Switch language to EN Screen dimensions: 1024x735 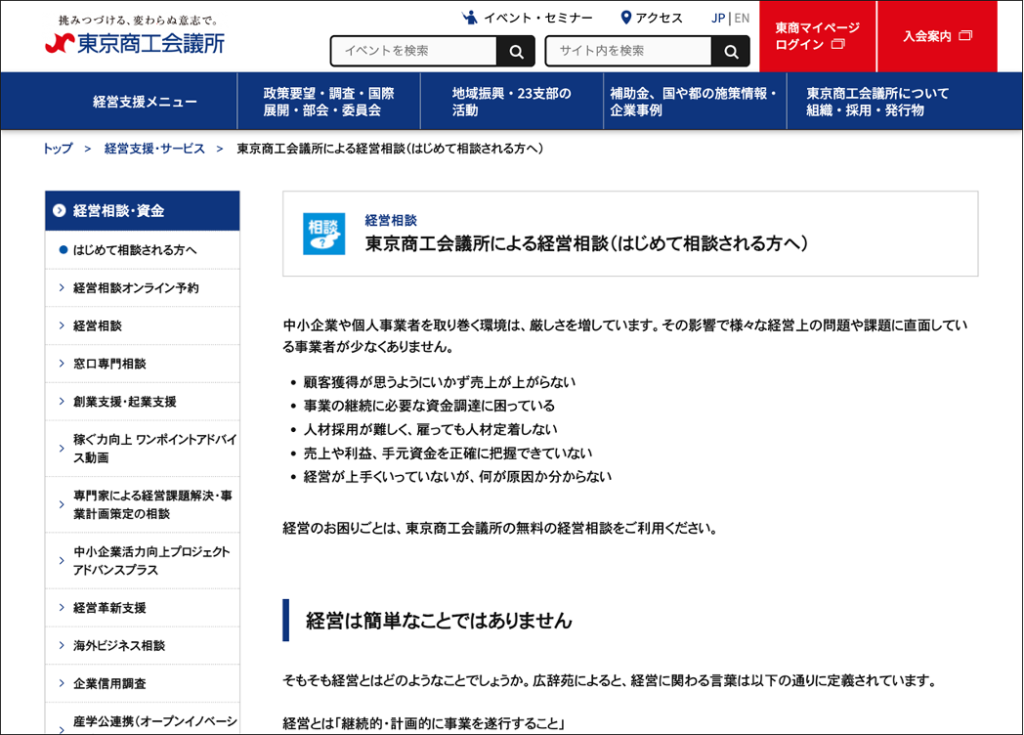click(x=741, y=18)
